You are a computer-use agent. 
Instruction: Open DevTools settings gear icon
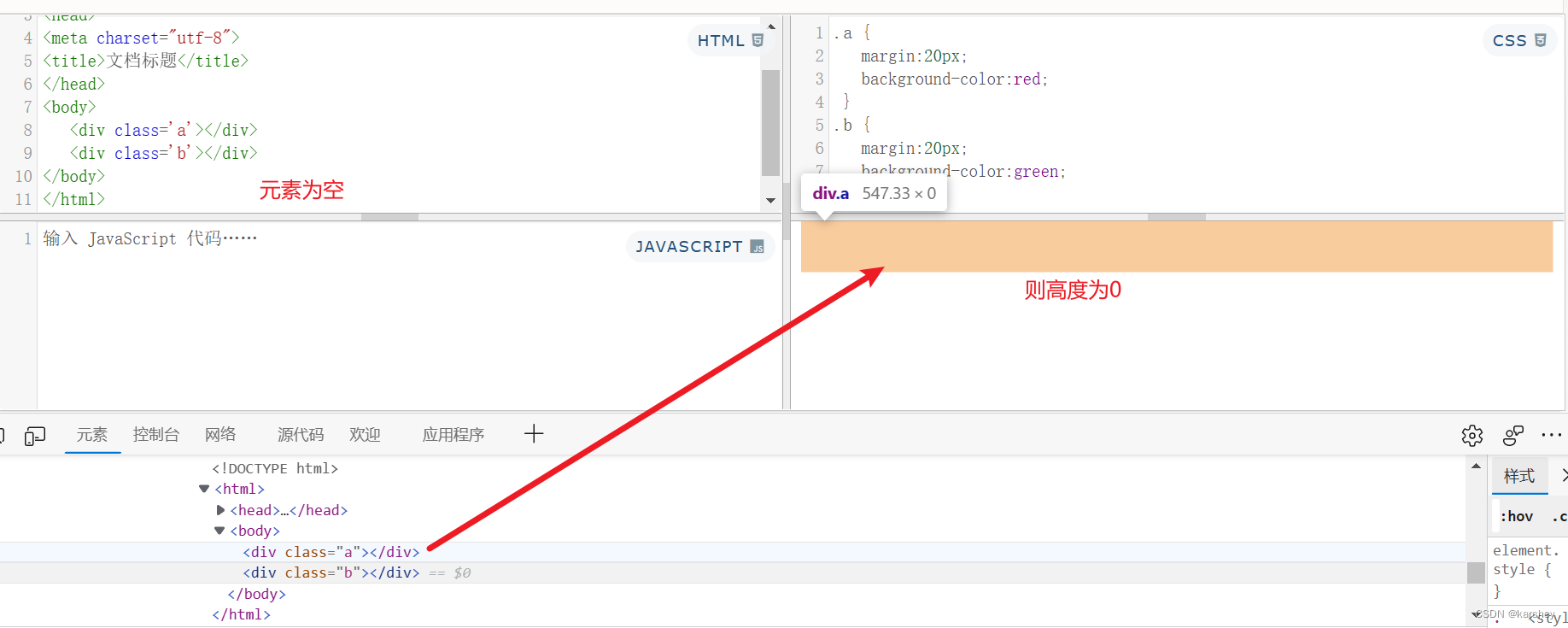[x=1472, y=436]
